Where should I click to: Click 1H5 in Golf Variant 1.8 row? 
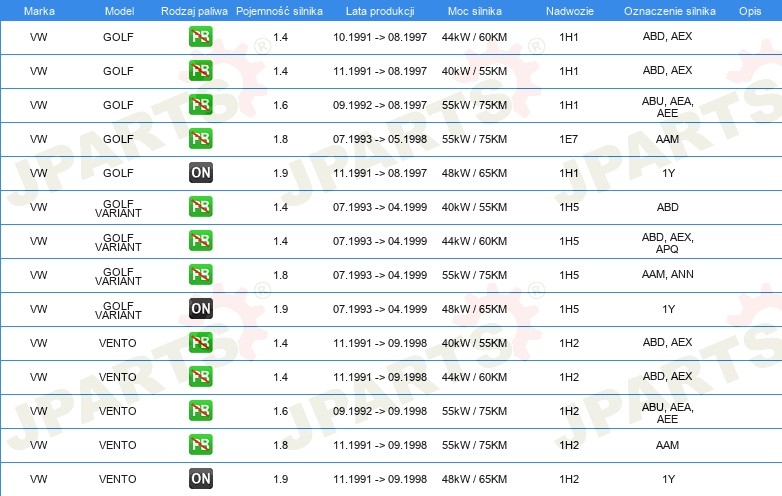(569, 275)
